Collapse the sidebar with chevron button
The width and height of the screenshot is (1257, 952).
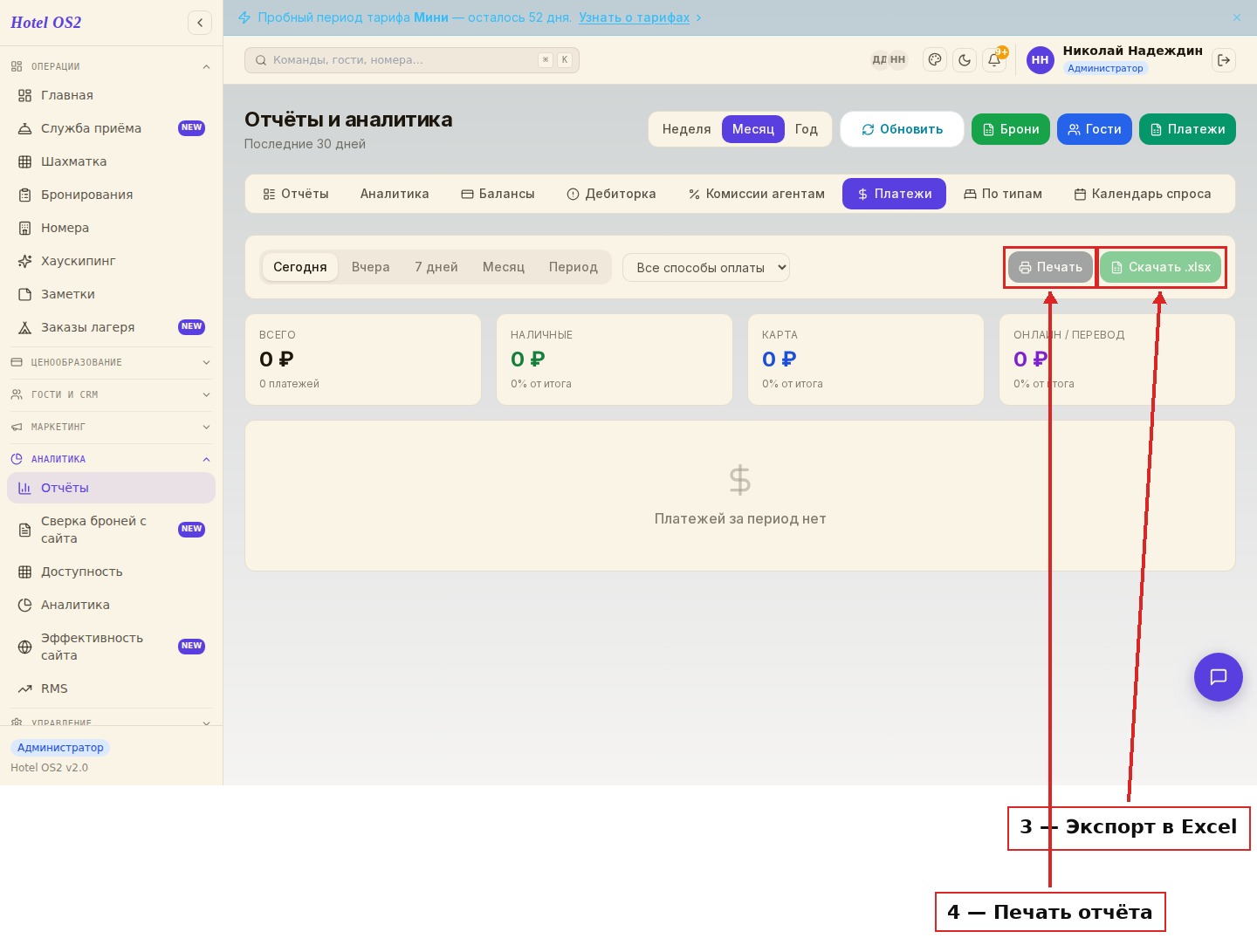pos(200,23)
